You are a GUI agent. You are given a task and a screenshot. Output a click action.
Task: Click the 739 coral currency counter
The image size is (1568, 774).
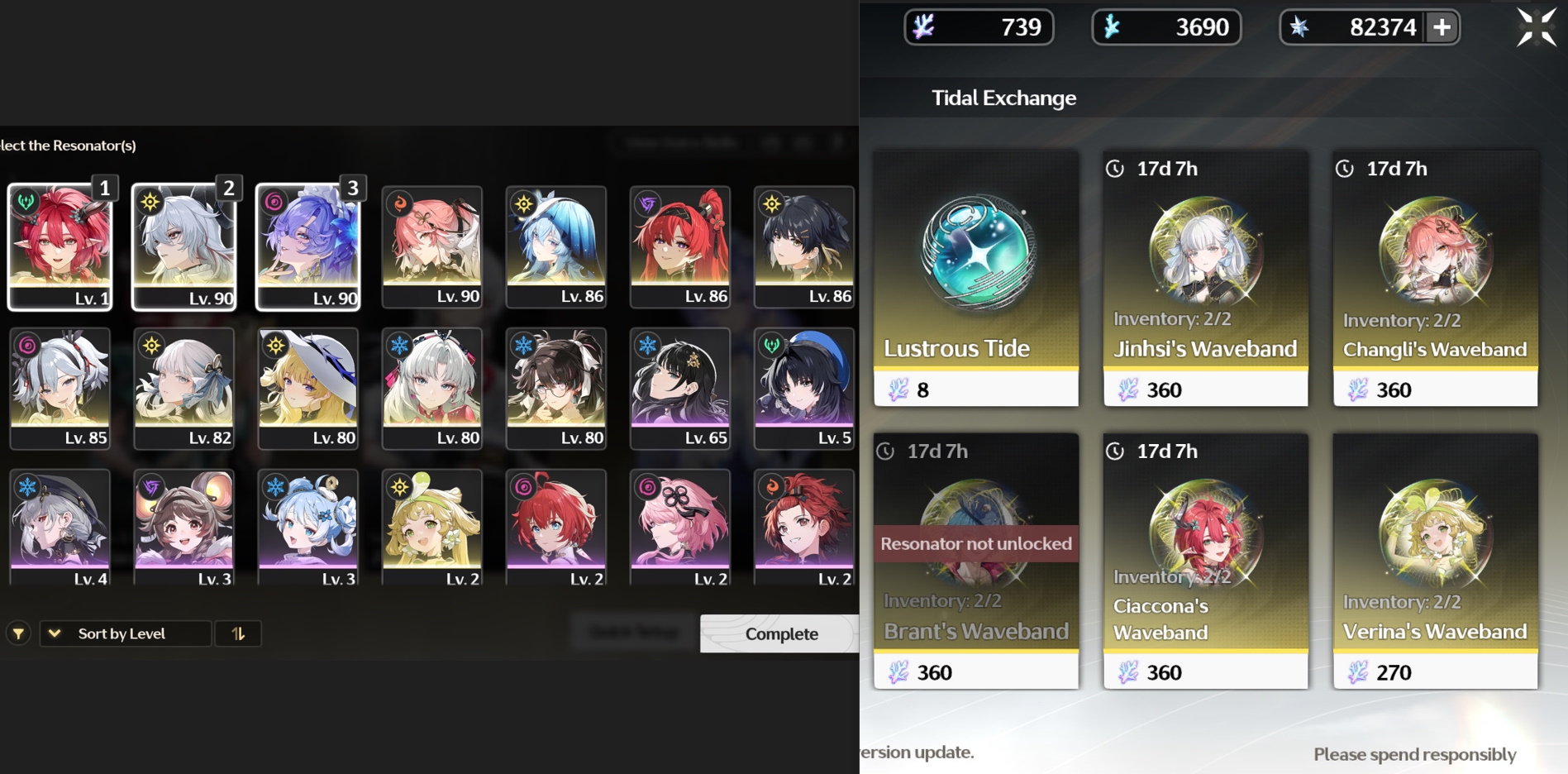click(979, 27)
